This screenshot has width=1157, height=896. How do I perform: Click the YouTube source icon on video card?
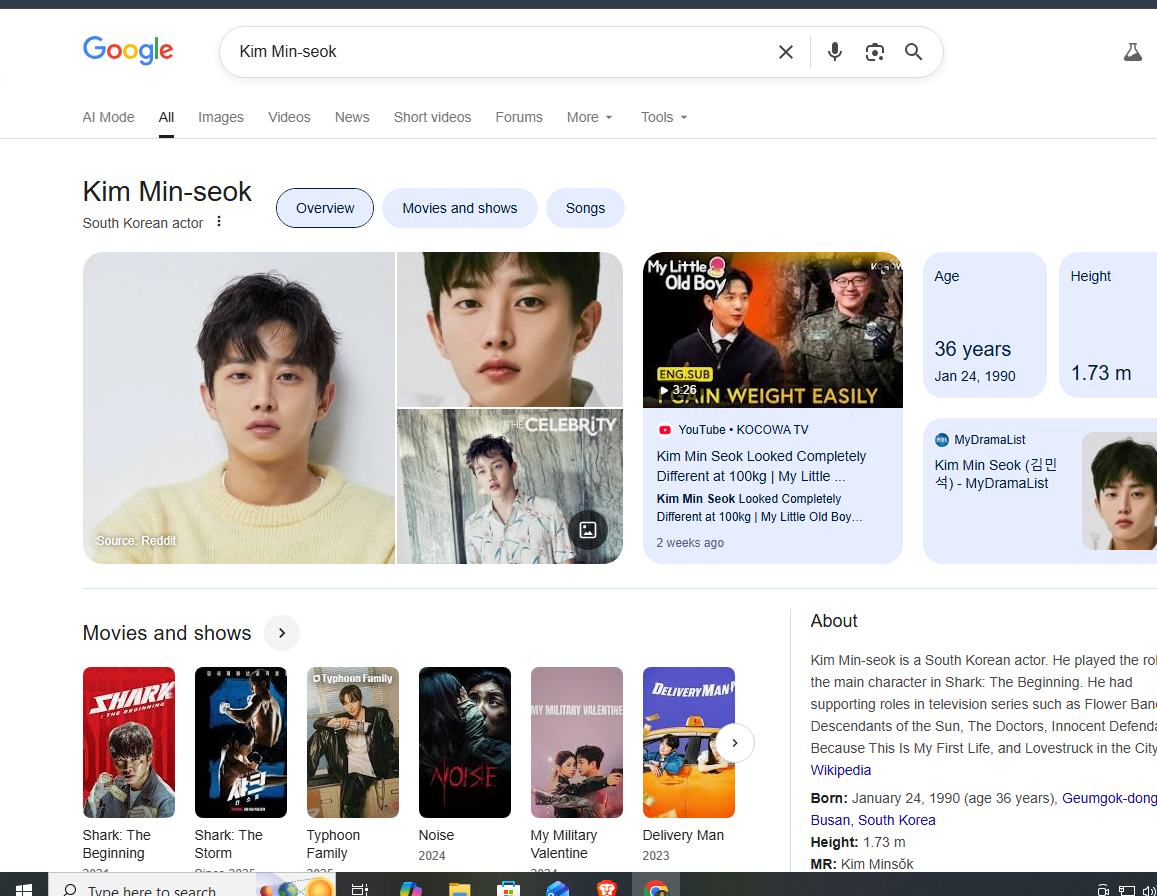point(665,430)
